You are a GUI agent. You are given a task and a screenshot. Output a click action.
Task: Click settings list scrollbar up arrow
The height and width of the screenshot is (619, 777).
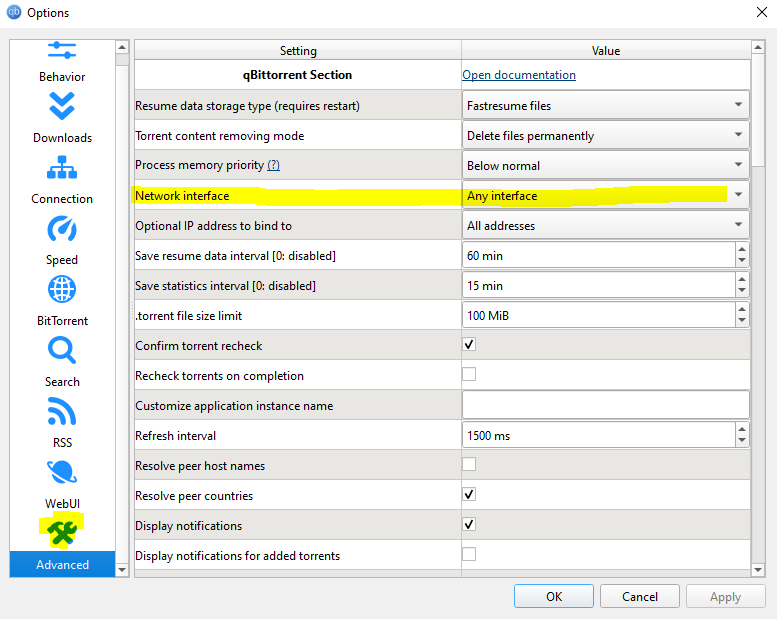(758, 47)
